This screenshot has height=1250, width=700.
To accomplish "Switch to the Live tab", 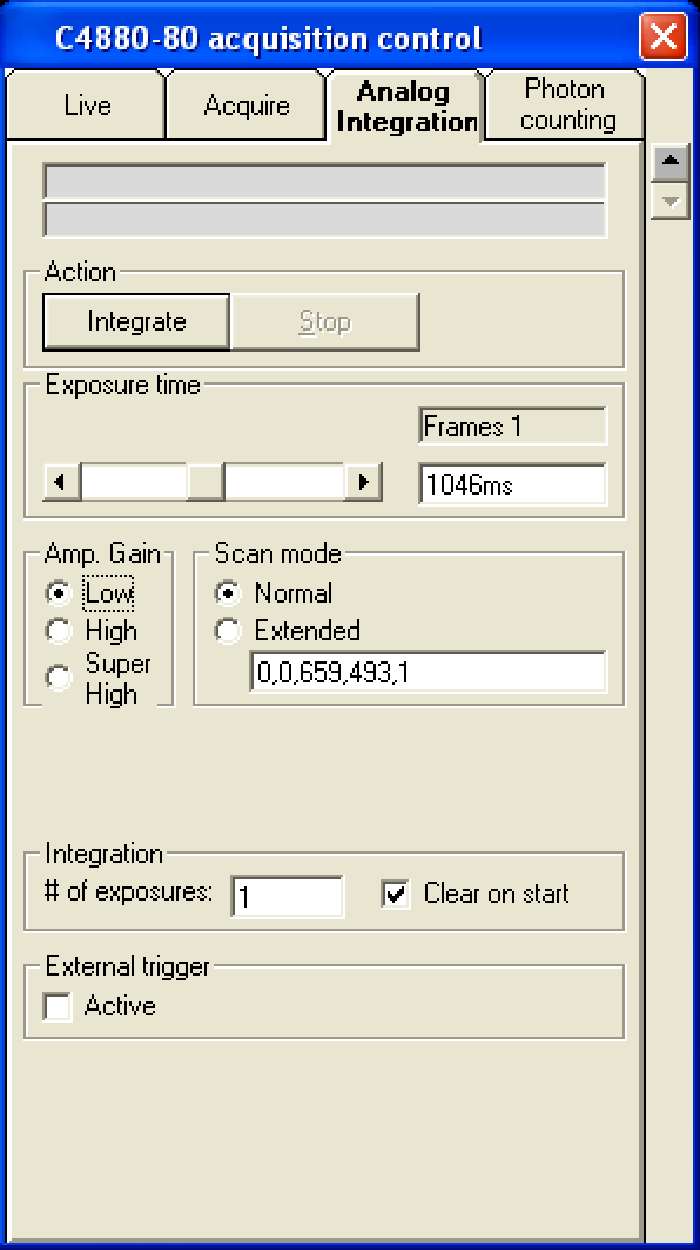I will tap(87, 106).
